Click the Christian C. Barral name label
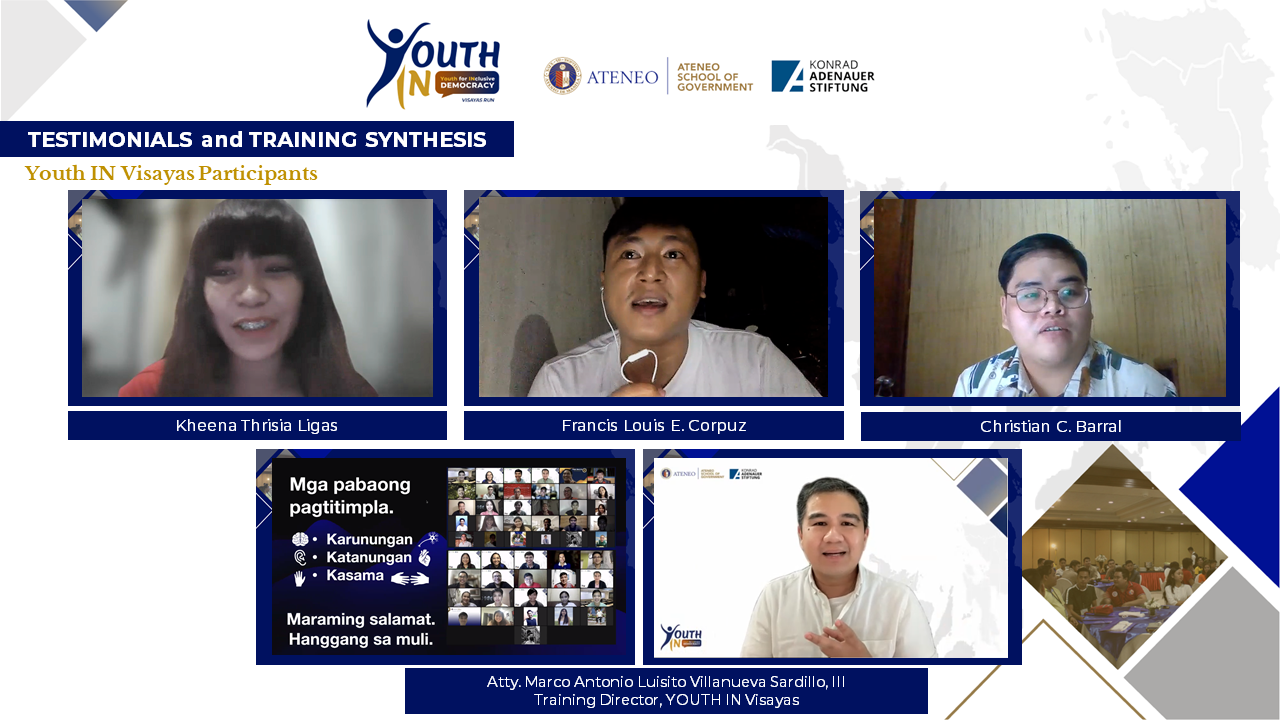This screenshot has width=1280, height=720. click(1050, 427)
